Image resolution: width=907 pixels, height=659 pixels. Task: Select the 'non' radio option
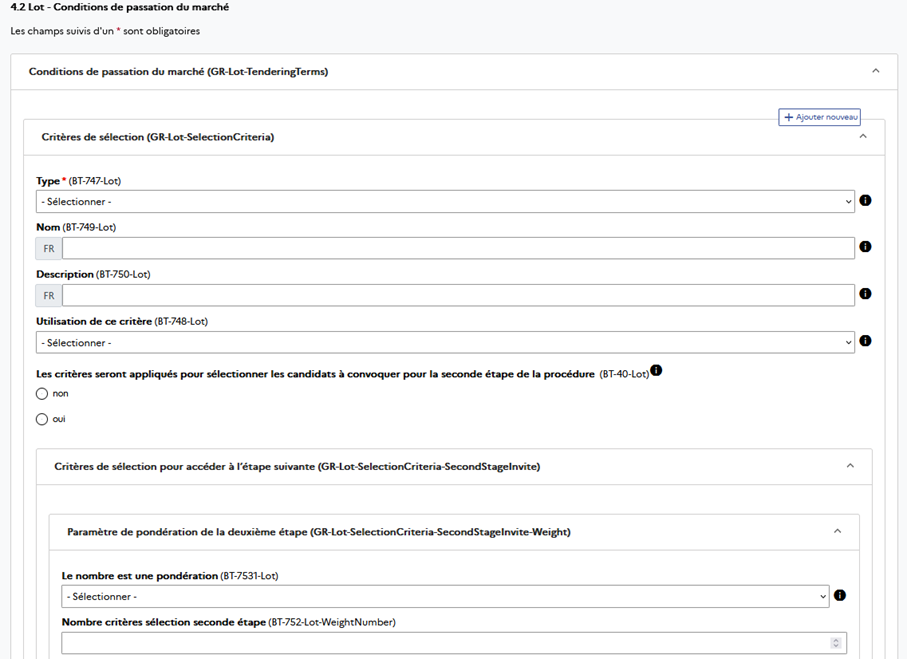click(42, 394)
